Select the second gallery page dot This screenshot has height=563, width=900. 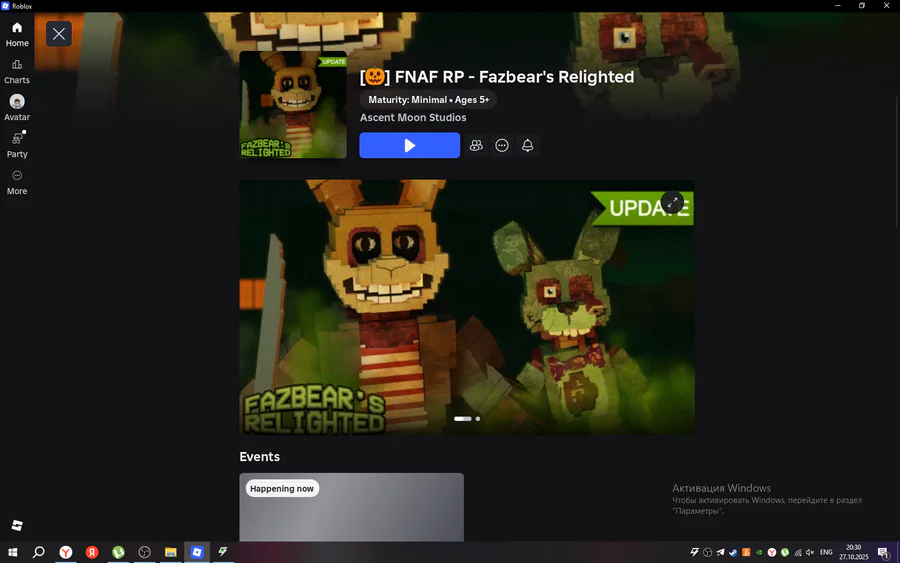(x=478, y=419)
